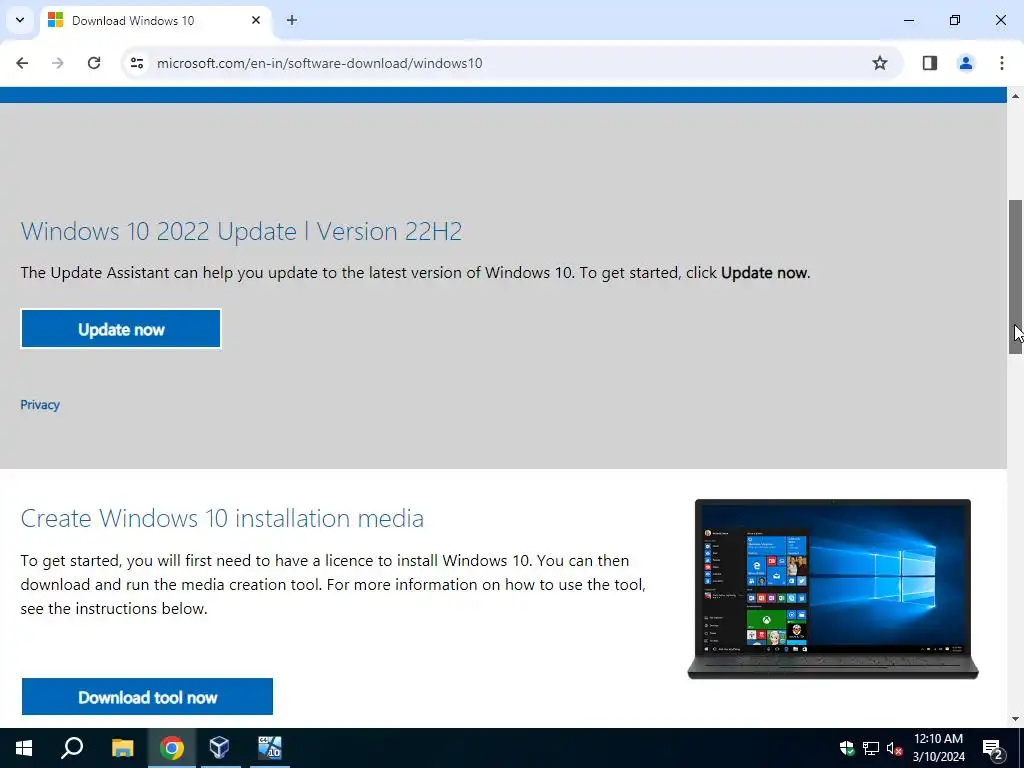Click the Update now button
Viewport: 1024px width, 768px height.
pos(121,329)
